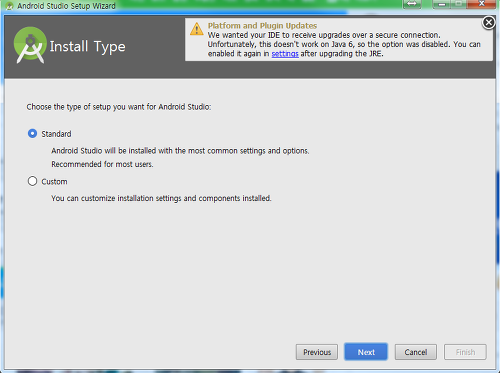
Task: Click the double-arrow button in the title bar
Action: pyautogui.click(x=412, y=4)
